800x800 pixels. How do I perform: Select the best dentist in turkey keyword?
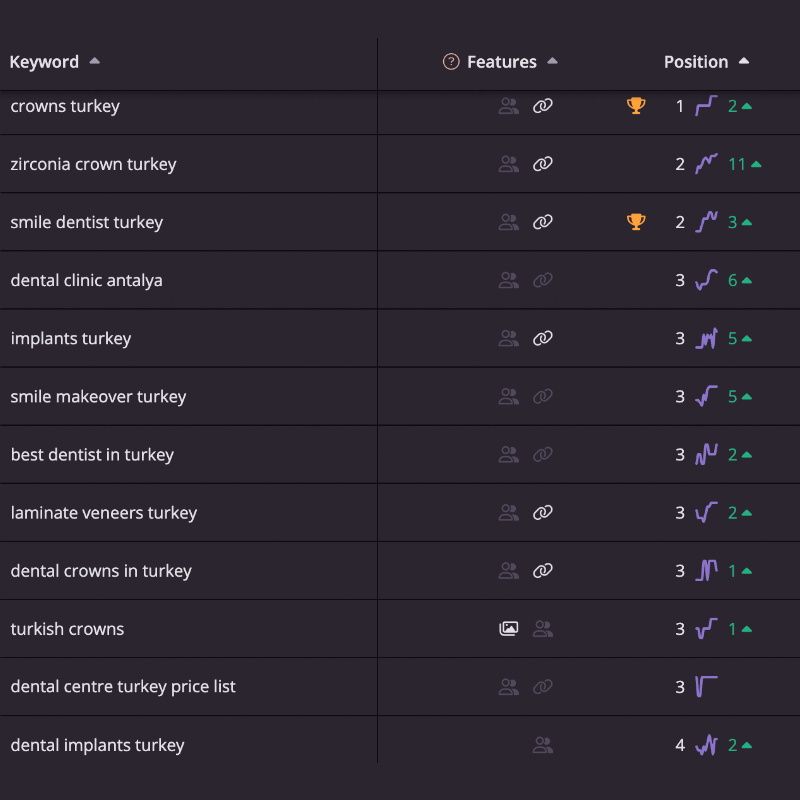[x=92, y=455]
